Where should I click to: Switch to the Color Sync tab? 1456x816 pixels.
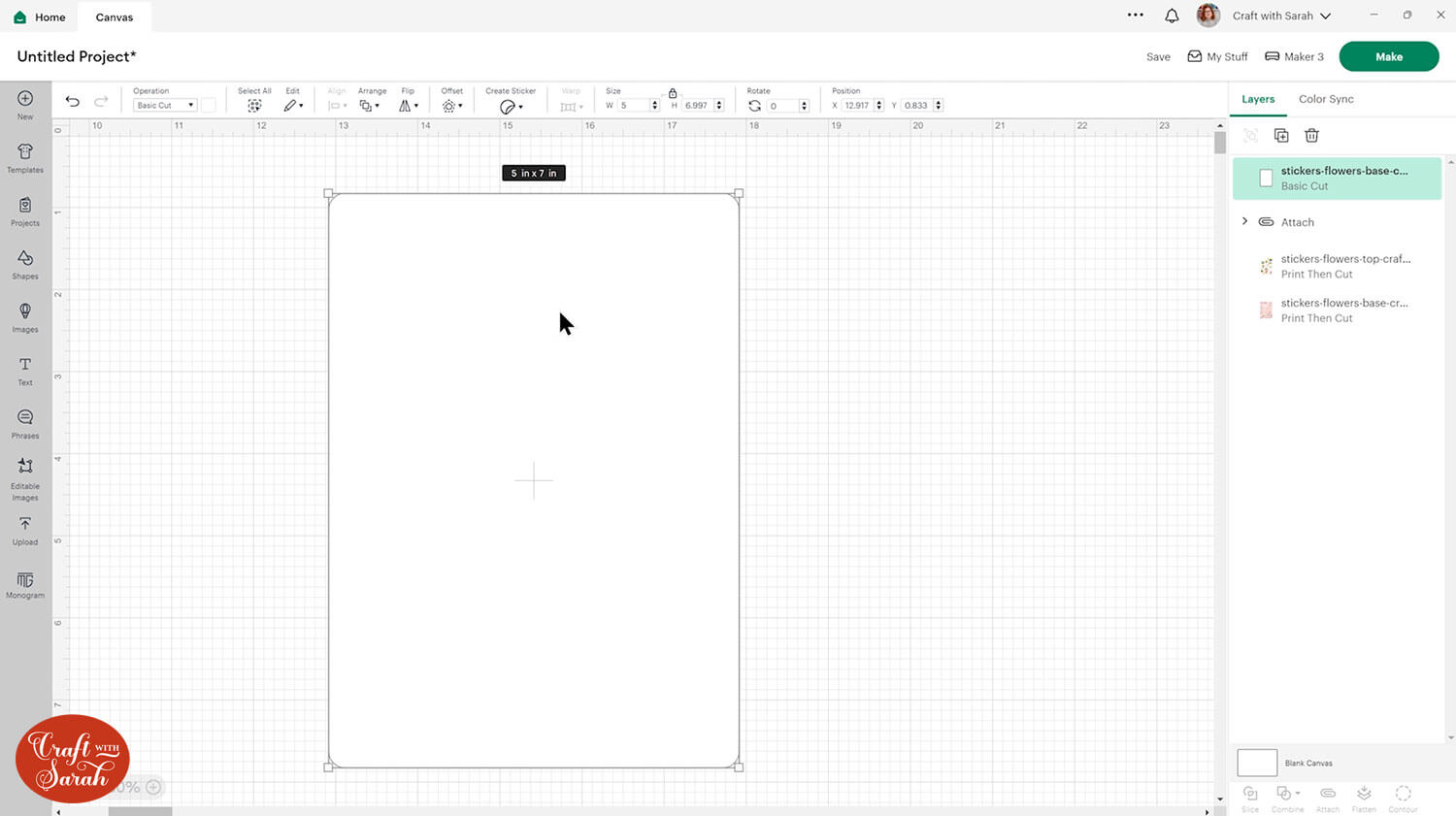(x=1326, y=99)
